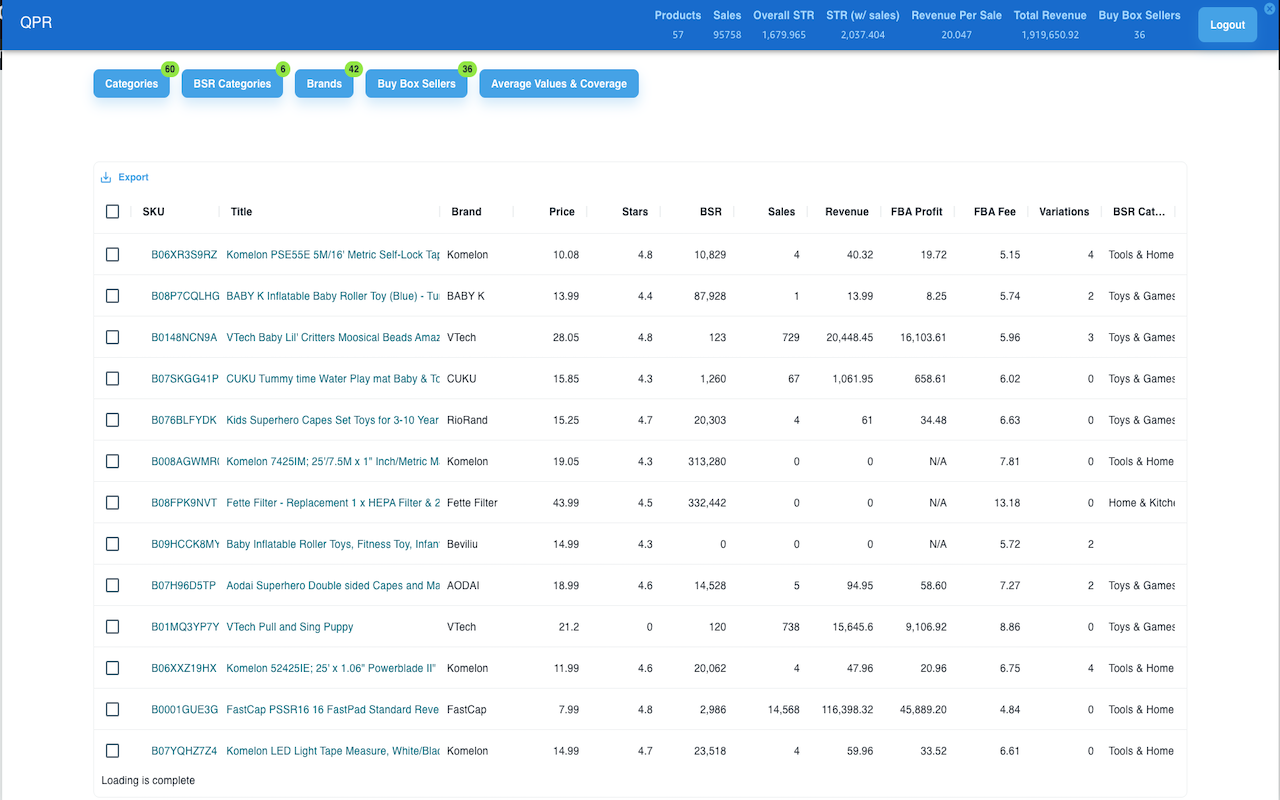Click the Overall STR value 1,679.965
Image resolution: width=1280 pixels, height=800 pixels.
784,35
